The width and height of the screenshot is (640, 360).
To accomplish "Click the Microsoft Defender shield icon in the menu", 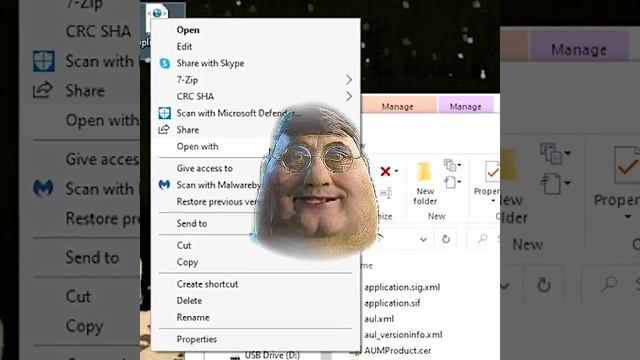I will pyautogui.click(x=164, y=113).
